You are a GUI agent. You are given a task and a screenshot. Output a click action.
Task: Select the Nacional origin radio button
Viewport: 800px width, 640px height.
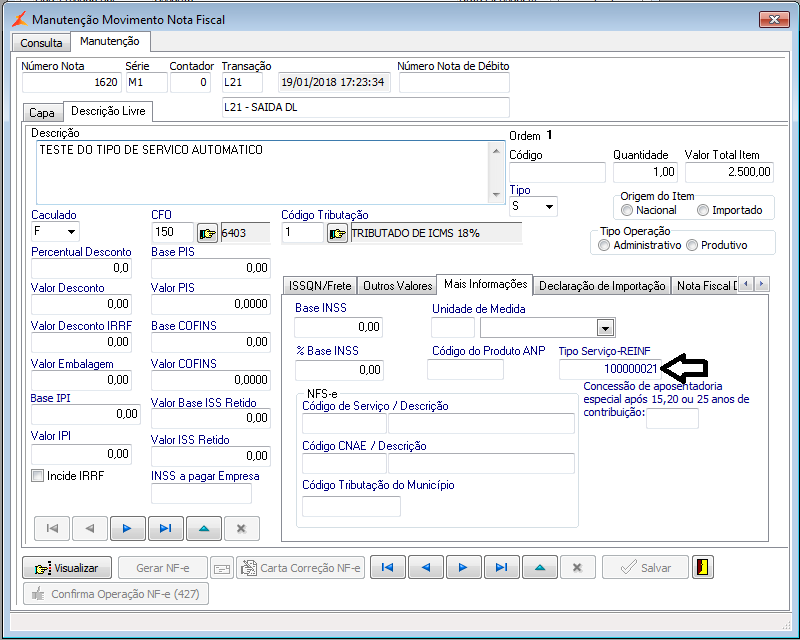627,210
